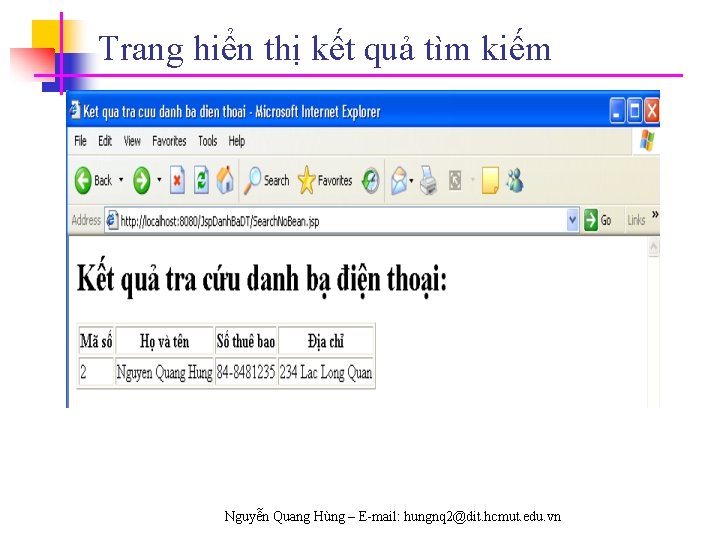This screenshot has width=720, height=540.
Task: Click the Links toolbar label
Action: point(636,220)
